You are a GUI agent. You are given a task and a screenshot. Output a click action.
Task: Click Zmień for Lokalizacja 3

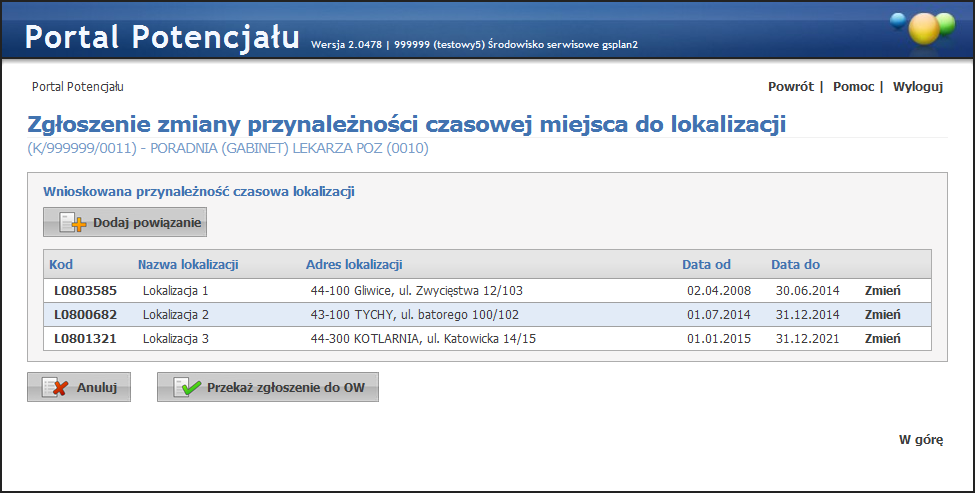pyautogui.click(x=882, y=339)
